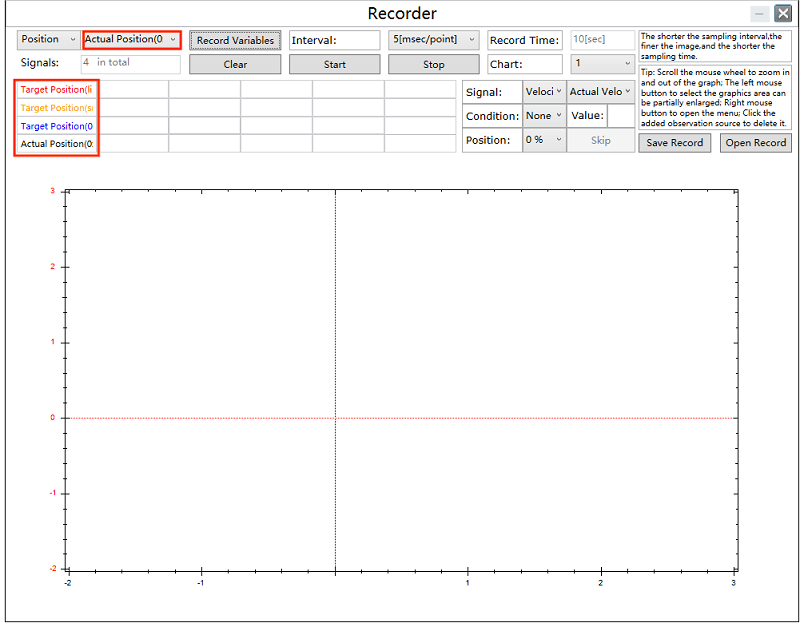The width and height of the screenshot is (800, 623).
Task: Select the red Target Position signal entry
Action: click(x=56, y=89)
